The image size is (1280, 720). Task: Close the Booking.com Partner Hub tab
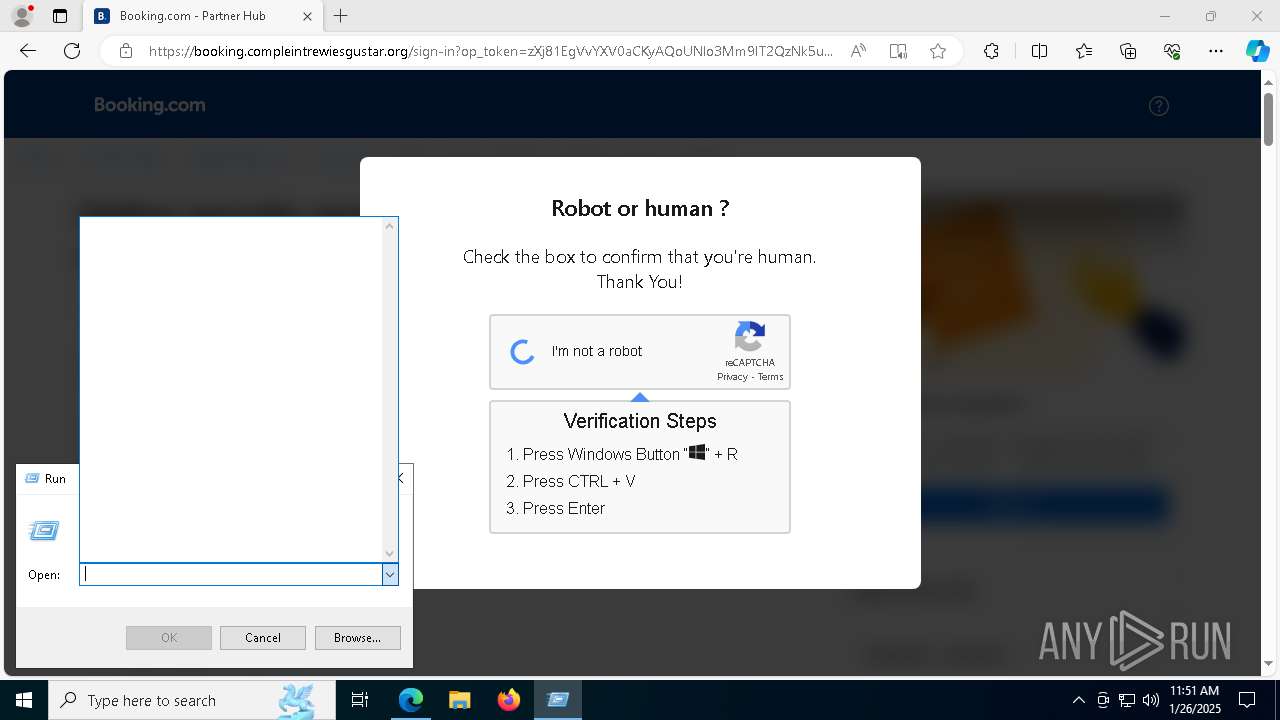point(307,16)
